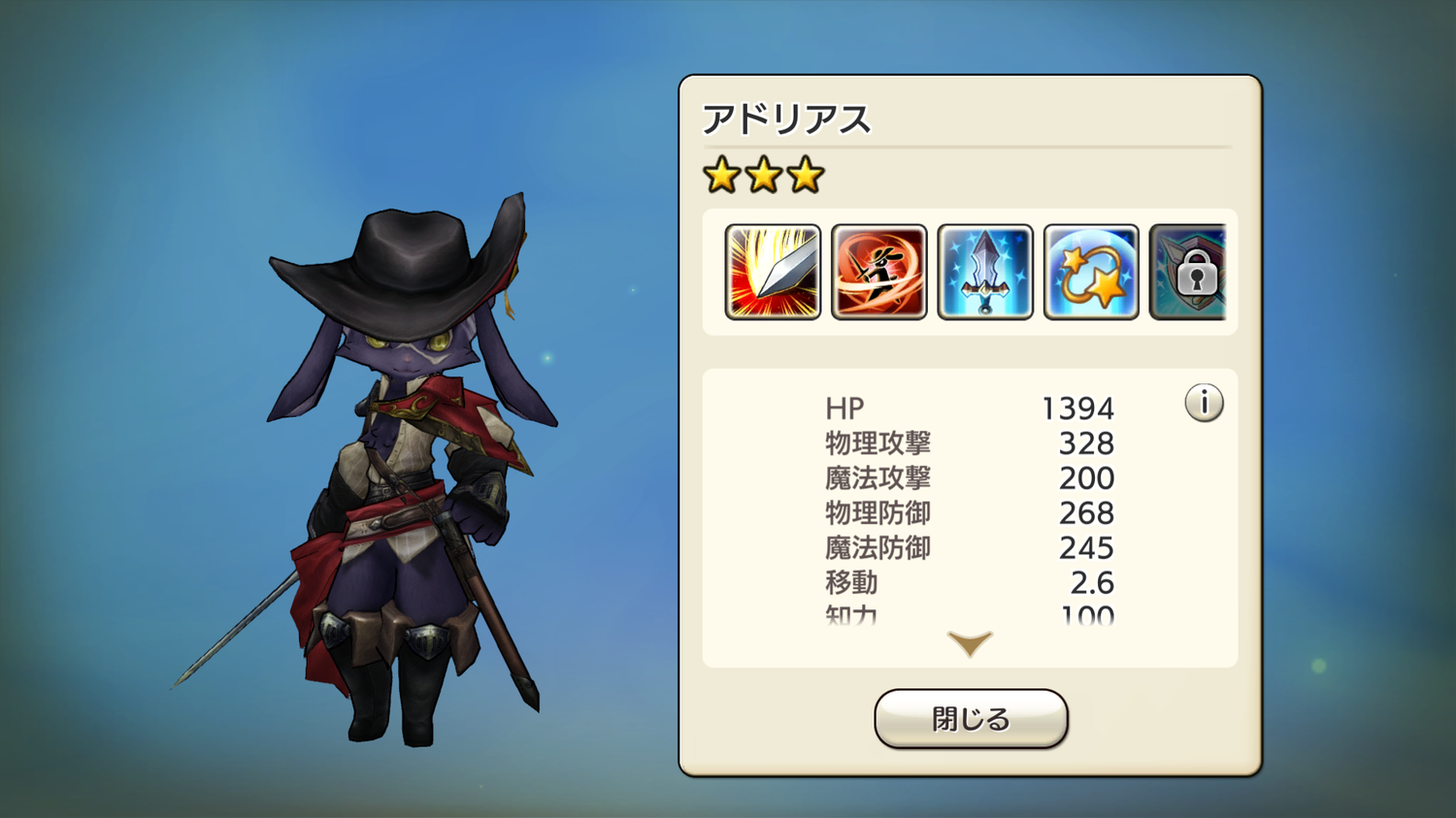This screenshot has height=818, width=1456.
Task: Open the blue glowing sword skill
Action: tap(985, 272)
